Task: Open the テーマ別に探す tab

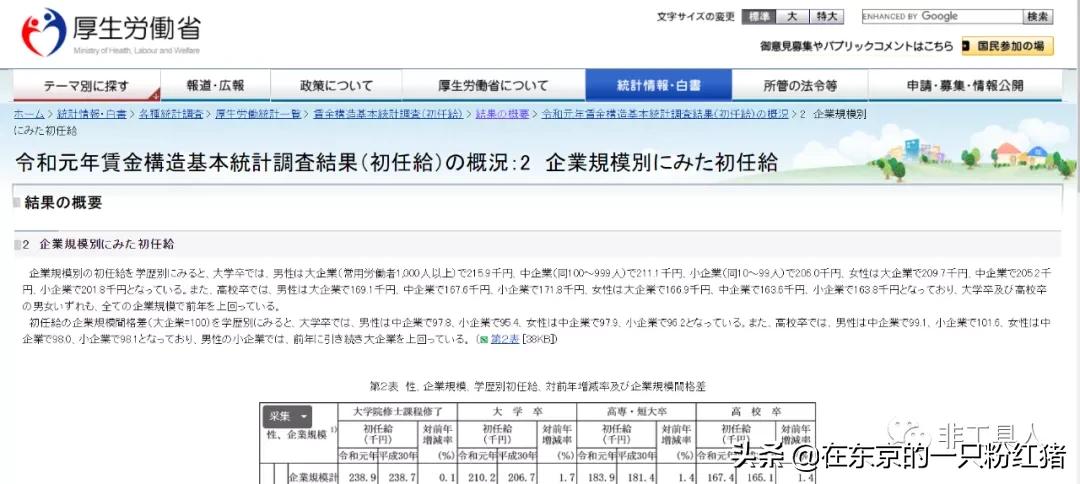Action: tap(87, 86)
